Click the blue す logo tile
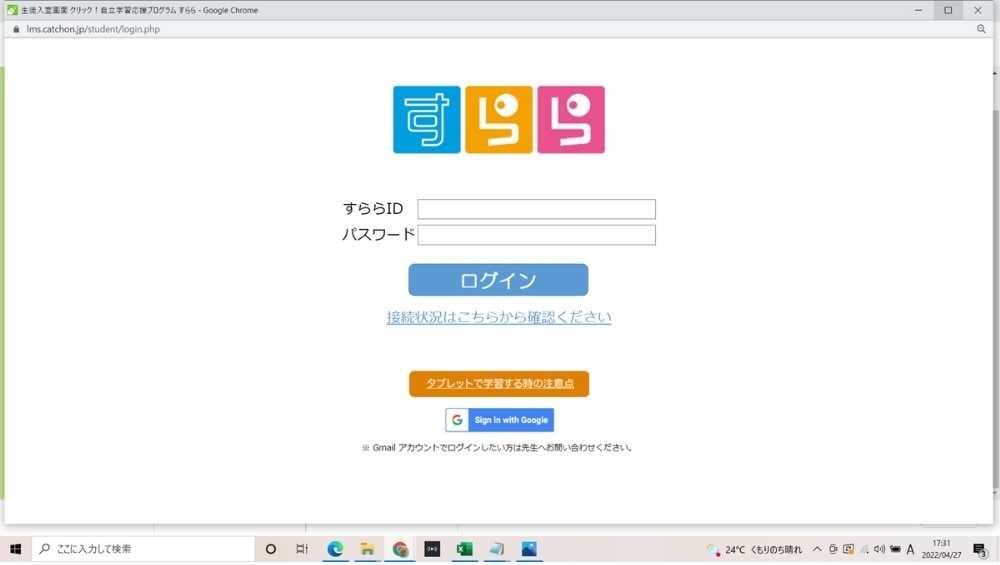The height and width of the screenshot is (565, 1000). pos(427,120)
